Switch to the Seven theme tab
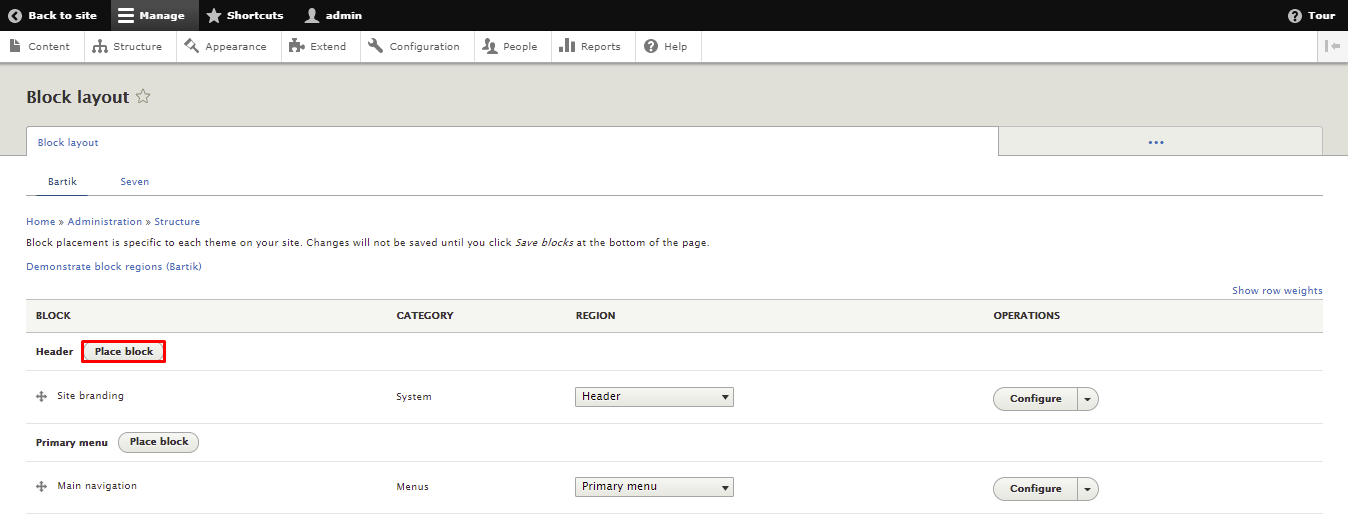This screenshot has height=514, width=1348. [x=134, y=182]
